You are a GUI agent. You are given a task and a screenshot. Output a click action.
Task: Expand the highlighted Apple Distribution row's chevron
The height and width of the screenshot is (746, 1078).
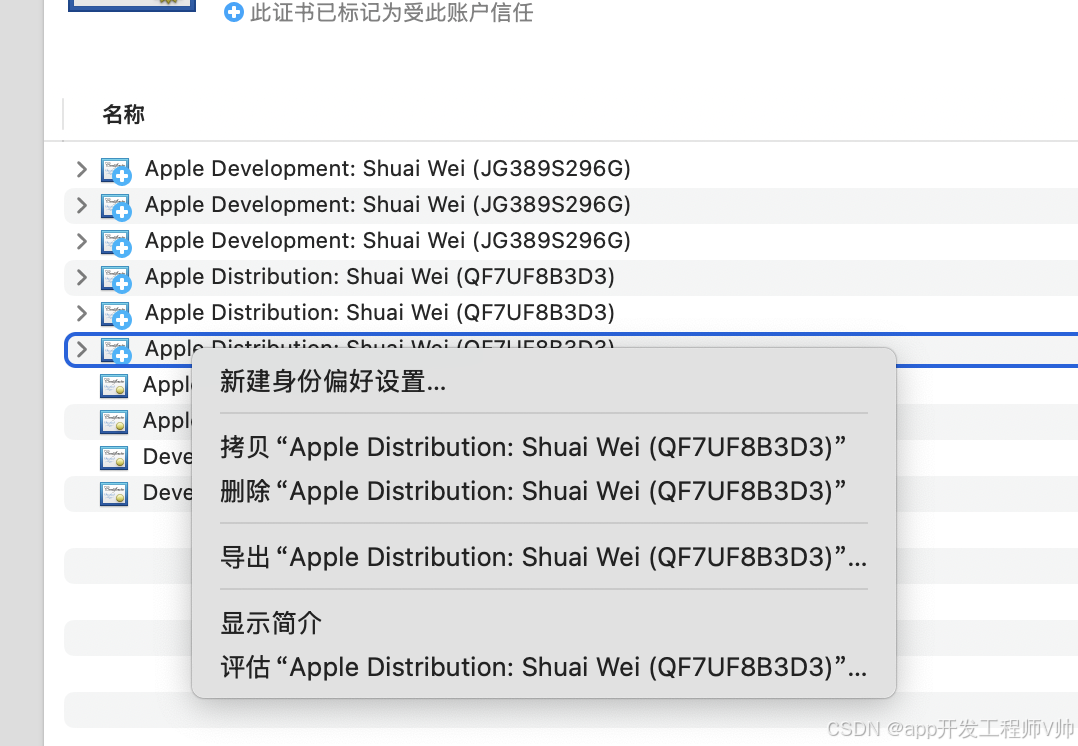click(x=82, y=349)
